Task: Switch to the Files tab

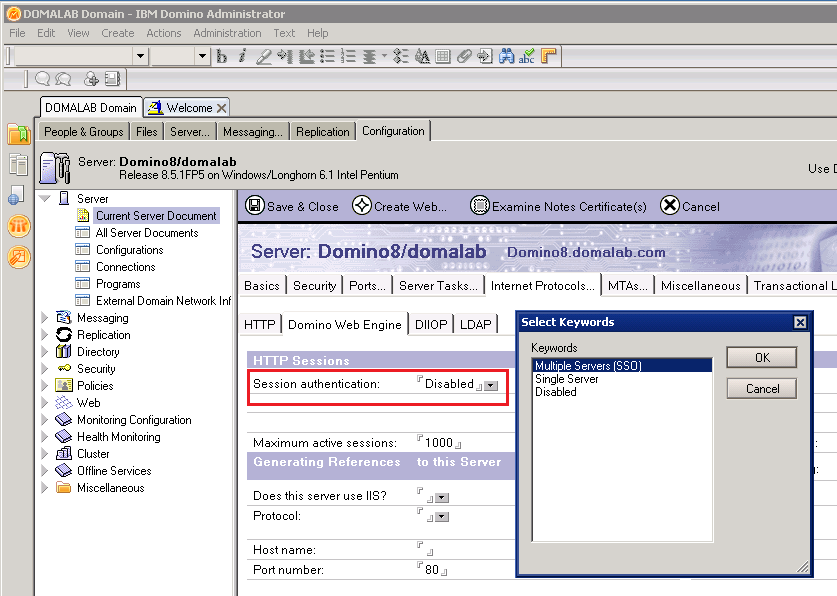Action: click(147, 132)
